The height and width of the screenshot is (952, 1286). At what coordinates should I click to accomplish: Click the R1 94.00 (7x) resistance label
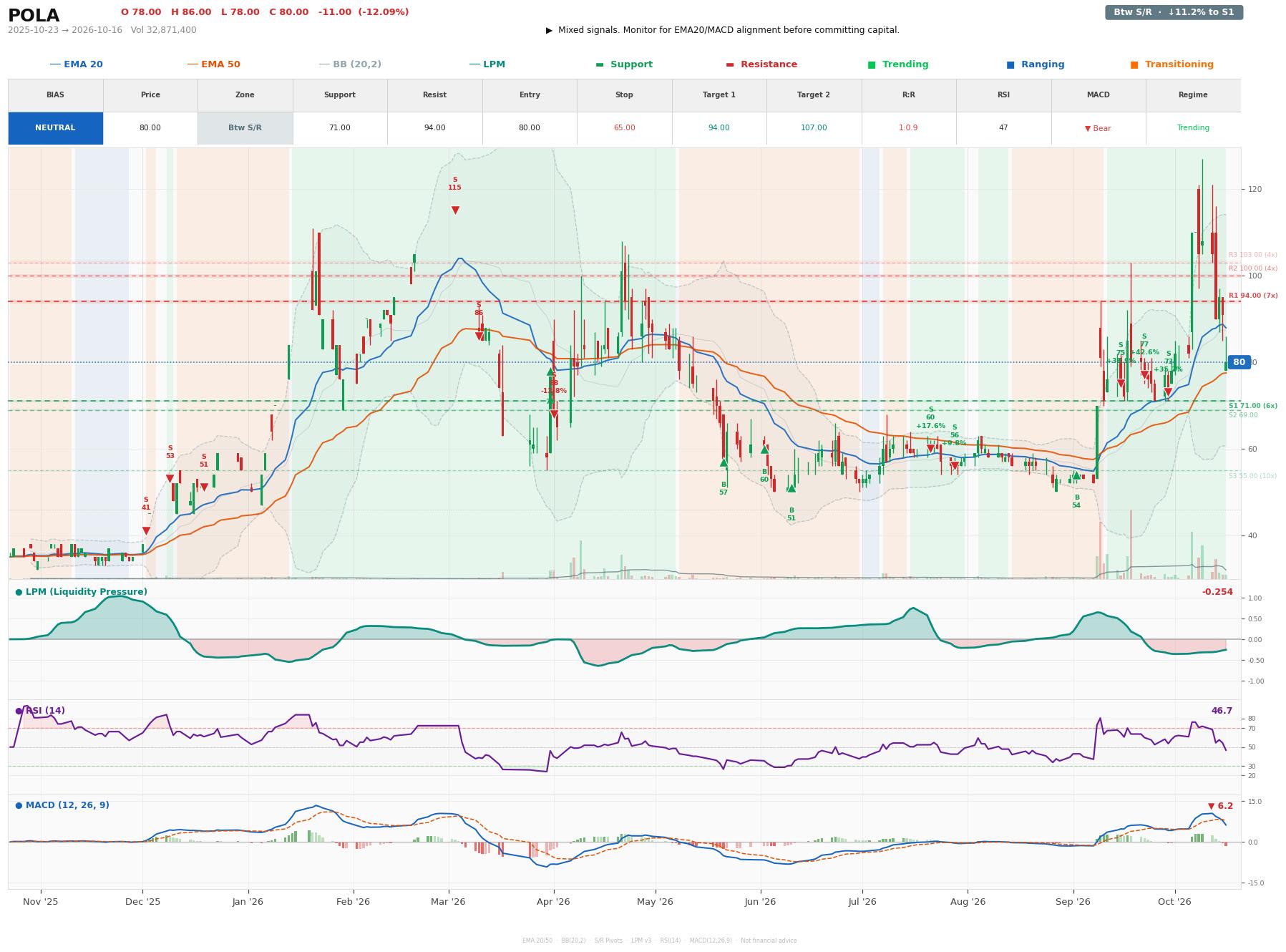click(x=1253, y=296)
